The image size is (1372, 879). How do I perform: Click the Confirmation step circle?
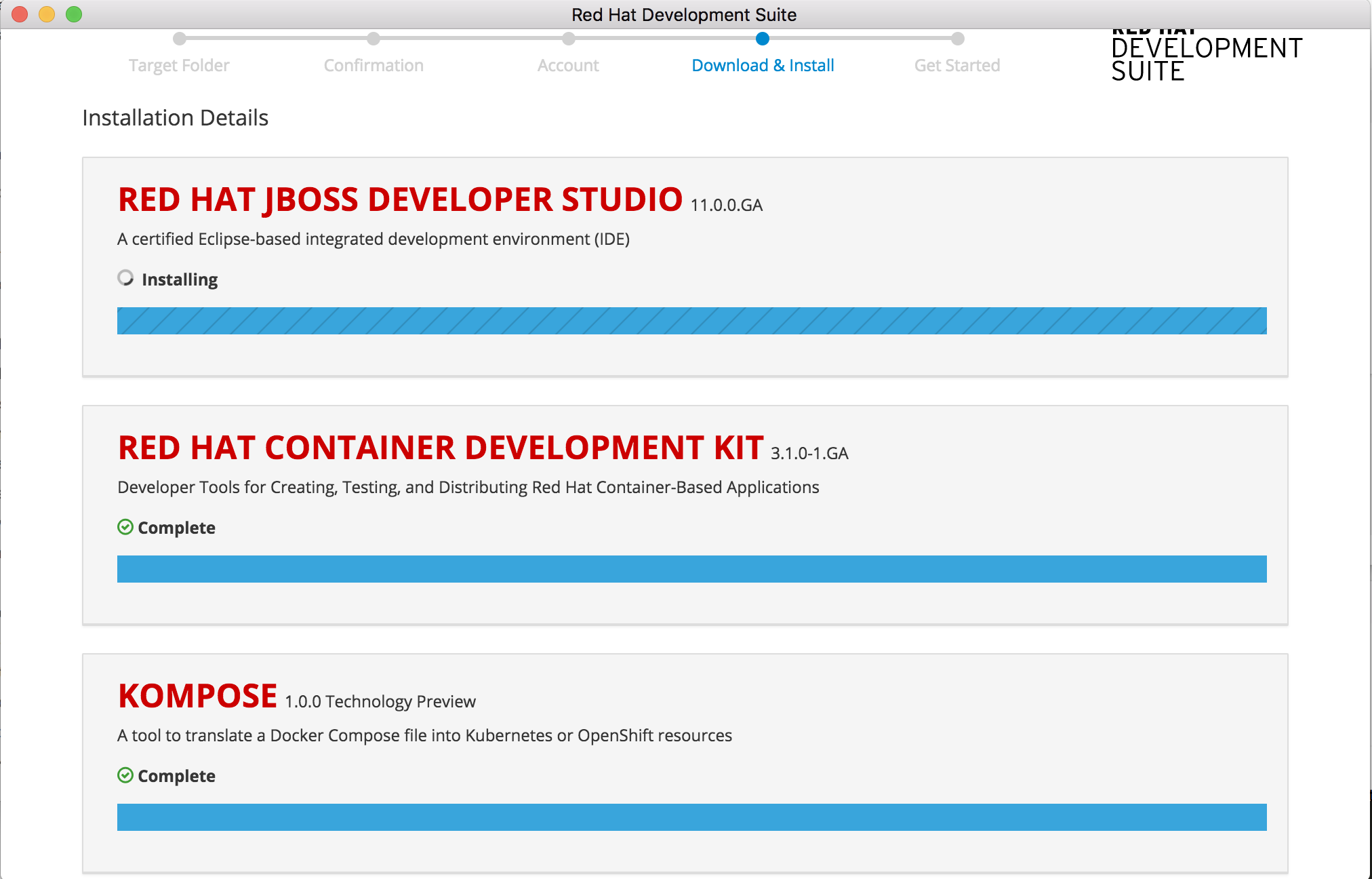click(374, 39)
